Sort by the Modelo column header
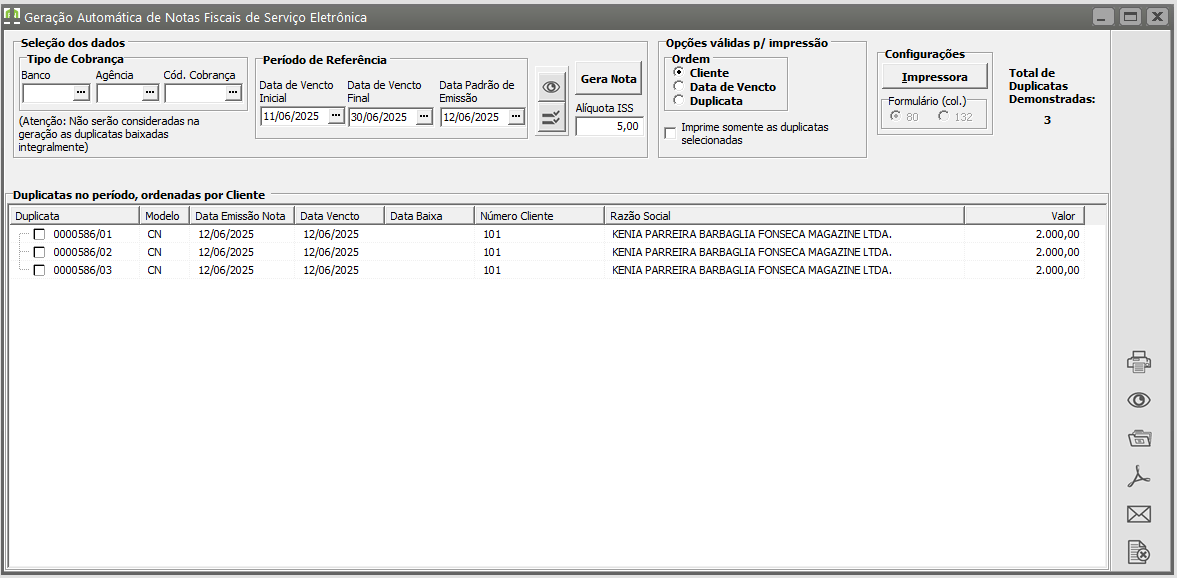The width and height of the screenshot is (1177, 578). pos(164,215)
